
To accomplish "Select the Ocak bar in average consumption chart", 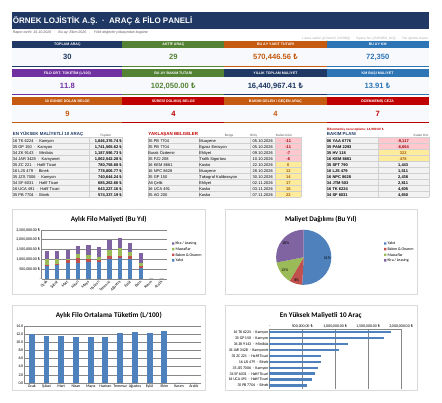I will (x=32, y=359).
